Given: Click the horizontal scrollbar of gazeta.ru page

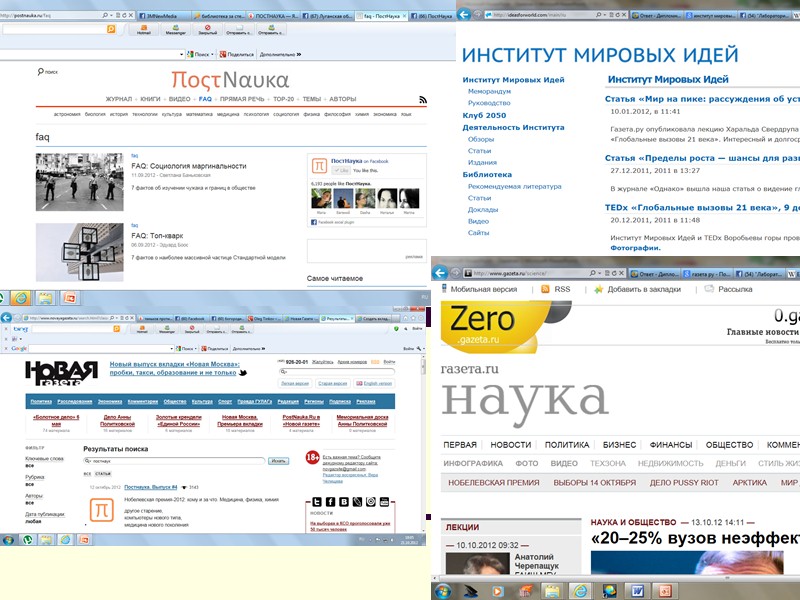Looking at the screenshot, I should [x=615, y=579].
